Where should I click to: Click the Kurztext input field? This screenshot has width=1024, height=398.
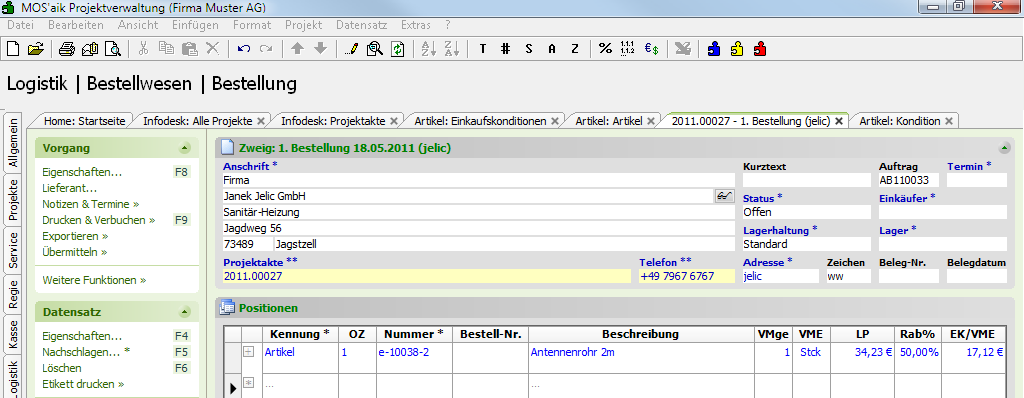pos(807,180)
